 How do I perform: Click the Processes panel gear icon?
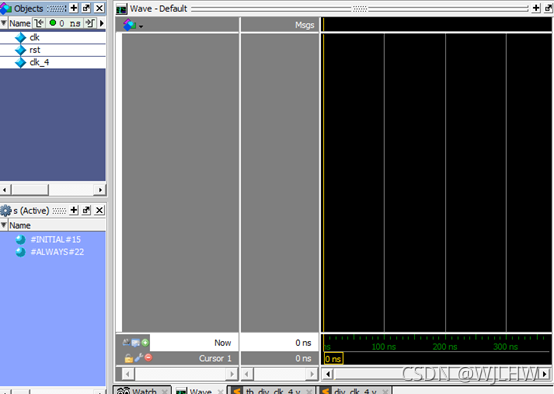pos(6,211)
